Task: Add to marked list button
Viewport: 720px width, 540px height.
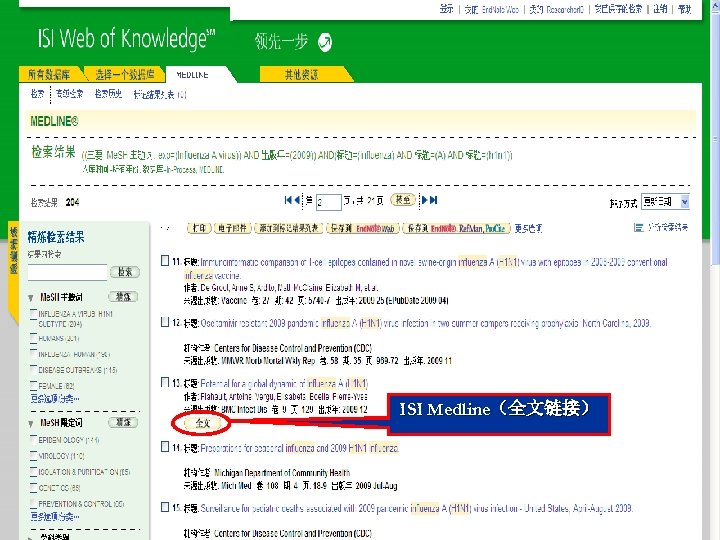Action: pos(289,228)
